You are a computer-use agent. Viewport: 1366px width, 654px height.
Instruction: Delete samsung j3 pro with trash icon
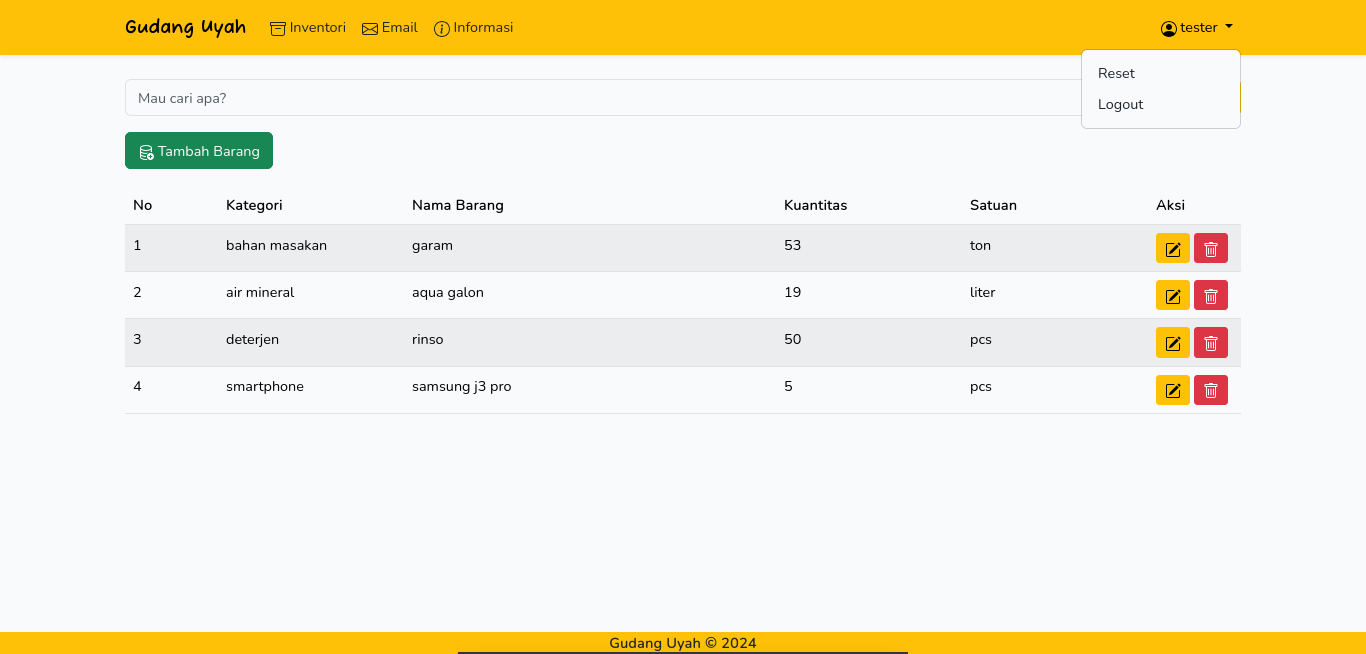point(1210,390)
